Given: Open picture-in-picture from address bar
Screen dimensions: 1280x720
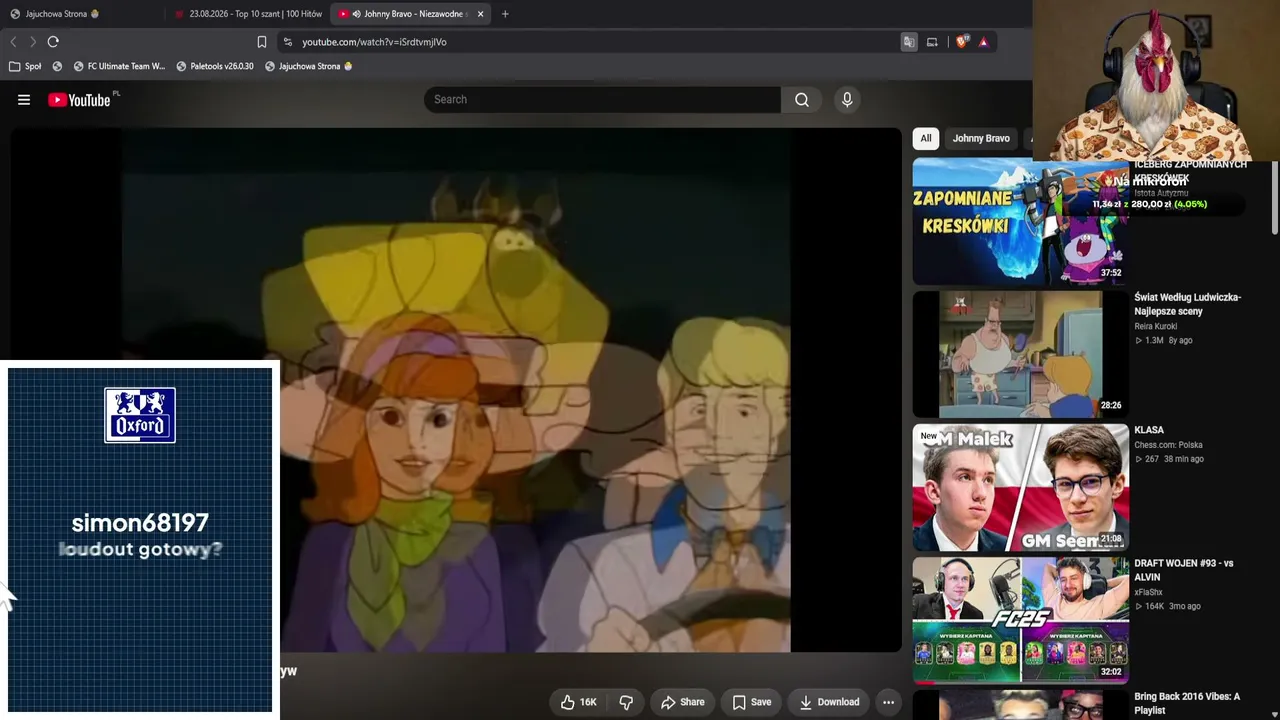Looking at the screenshot, I should 932,42.
